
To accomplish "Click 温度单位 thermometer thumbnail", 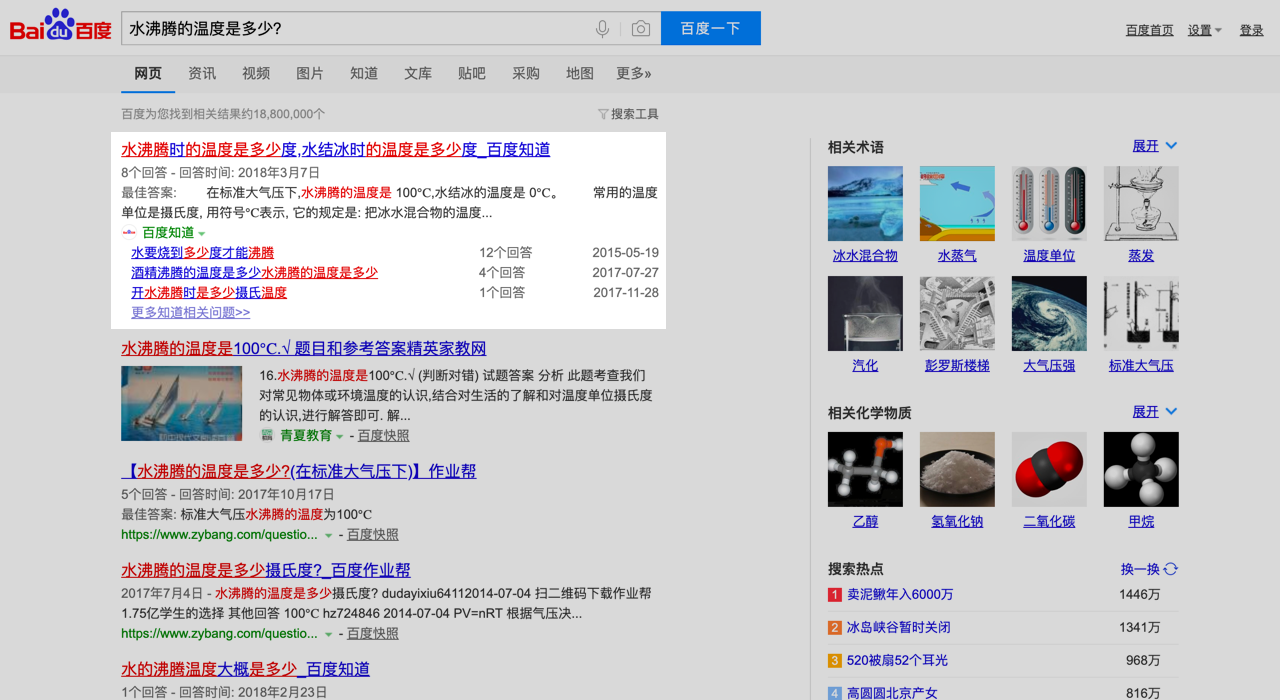I will [1049, 203].
